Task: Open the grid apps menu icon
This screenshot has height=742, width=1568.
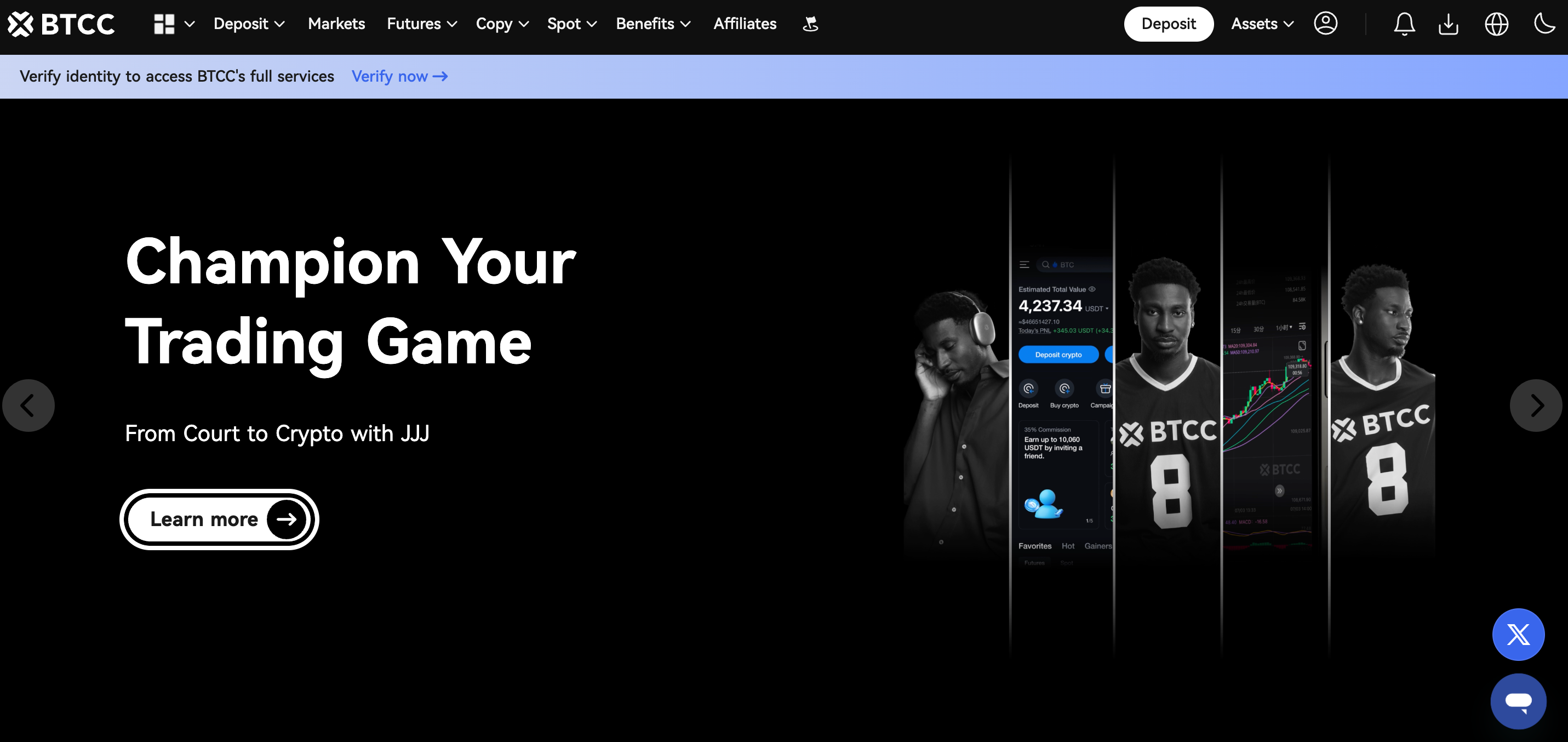Action: click(164, 24)
